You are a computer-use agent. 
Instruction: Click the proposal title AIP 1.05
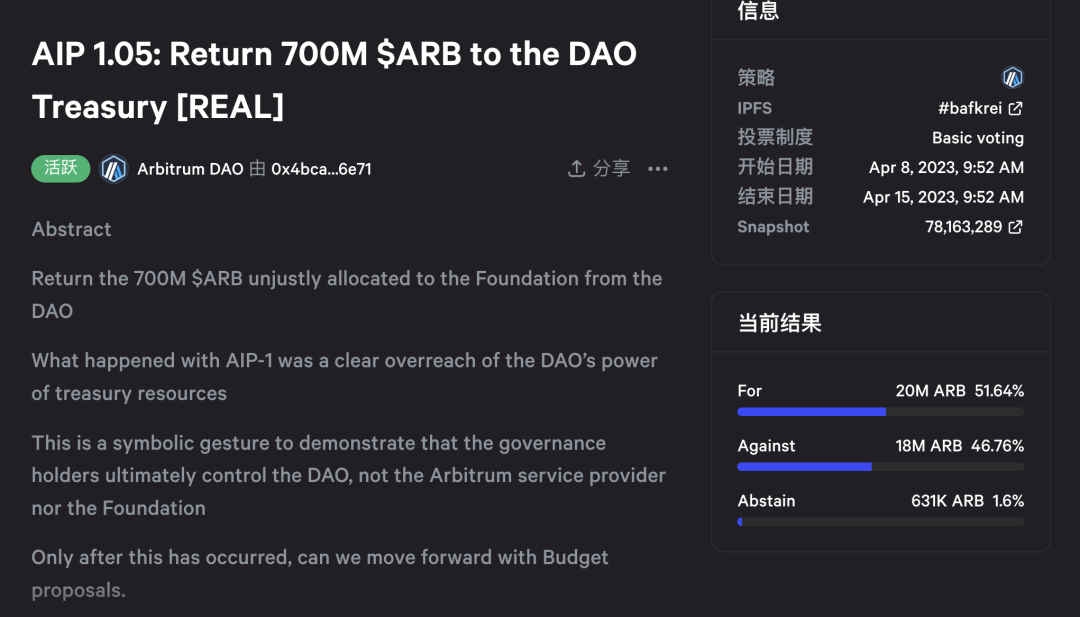[334, 80]
